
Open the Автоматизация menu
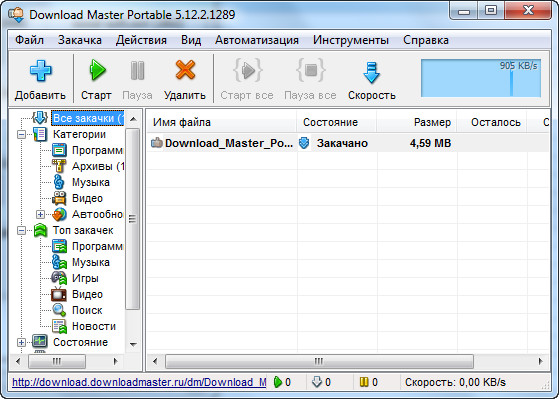(x=257, y=40)
